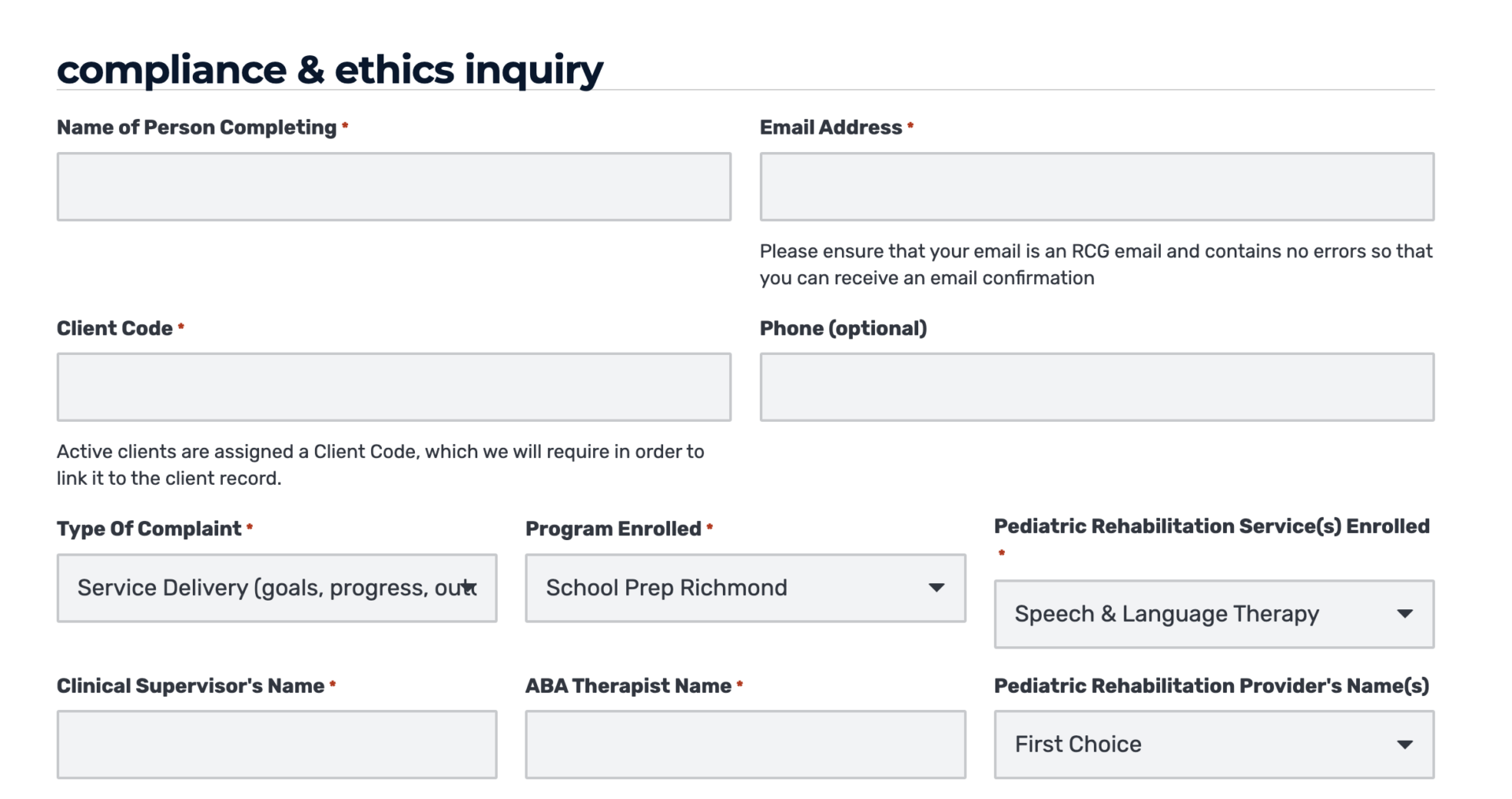
Task: Select the Phone (optional) text box
Action: click(1096, 387)
